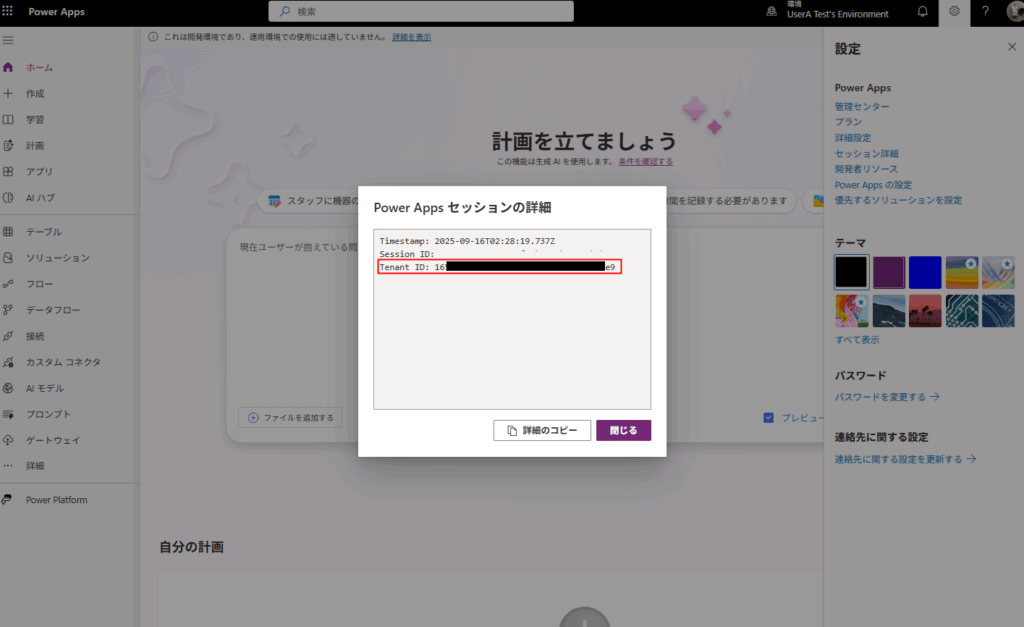
Task: Click the AI モデル icon
Action: click(8, 388)
